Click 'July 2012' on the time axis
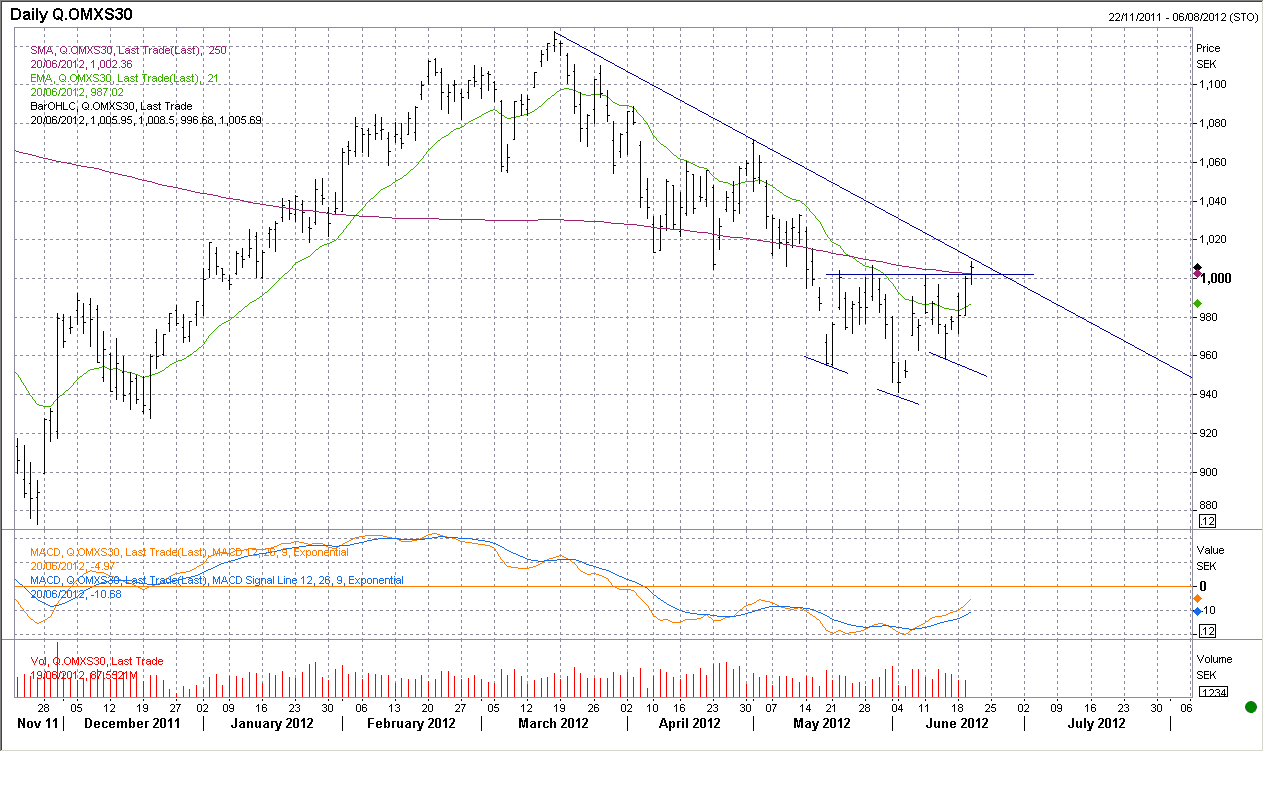Viewport: 1267px width, 798px height. coord(1097,724)
